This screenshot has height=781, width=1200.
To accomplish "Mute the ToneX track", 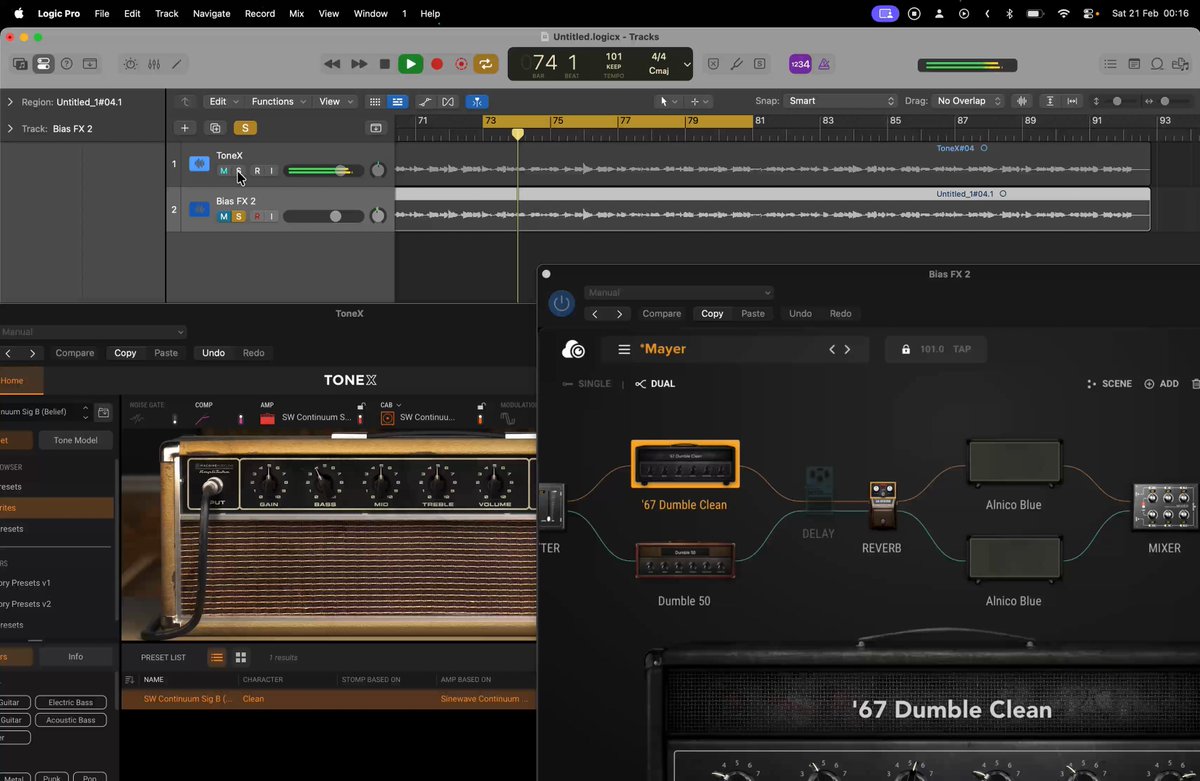I will [x=224, y=171].
